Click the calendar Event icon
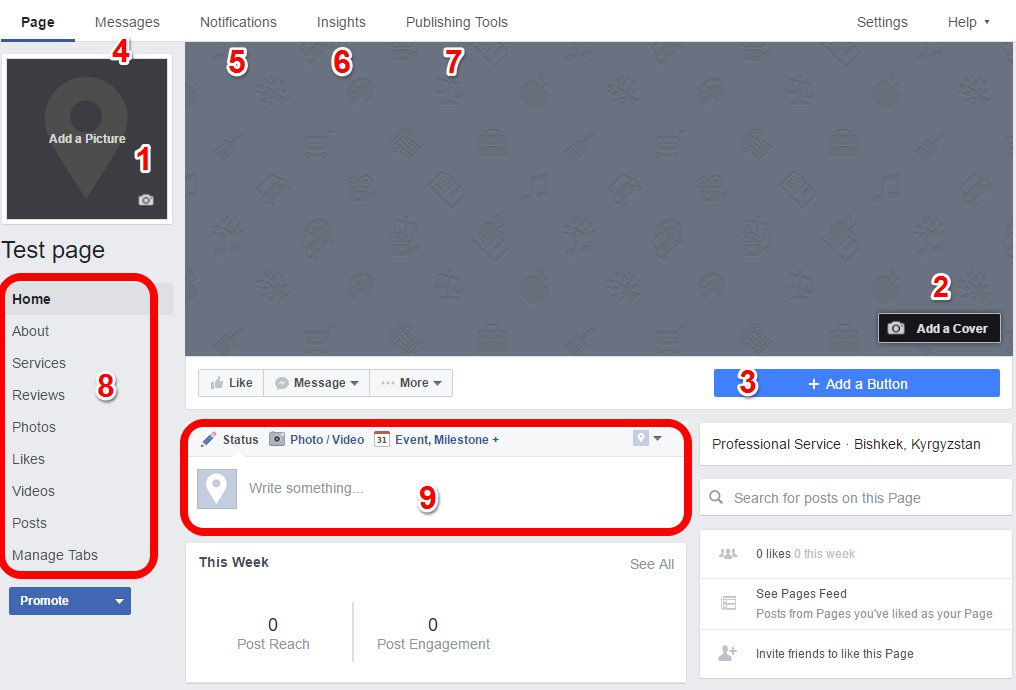1016x690 pixels. [x=382, y=439]
